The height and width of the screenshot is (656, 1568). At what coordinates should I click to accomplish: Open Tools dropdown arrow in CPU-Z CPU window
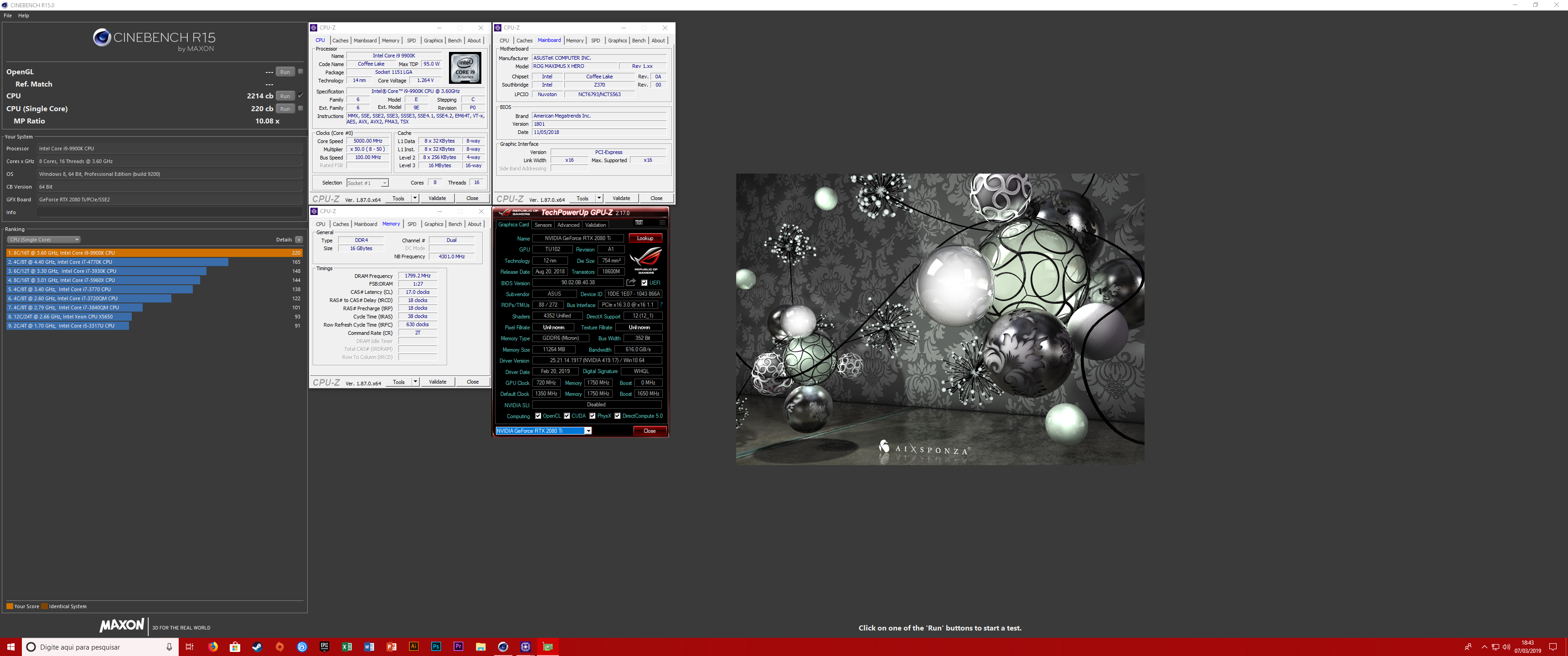415,198
